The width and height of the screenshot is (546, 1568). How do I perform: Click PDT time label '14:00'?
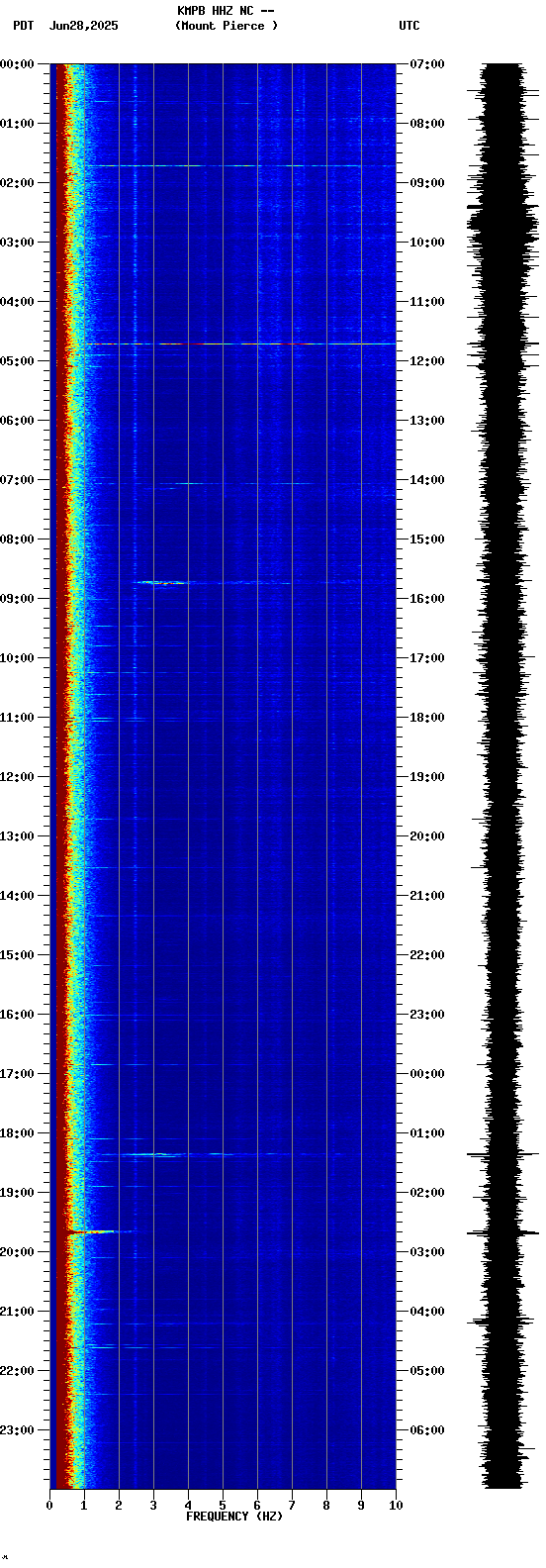click(17, 896)
